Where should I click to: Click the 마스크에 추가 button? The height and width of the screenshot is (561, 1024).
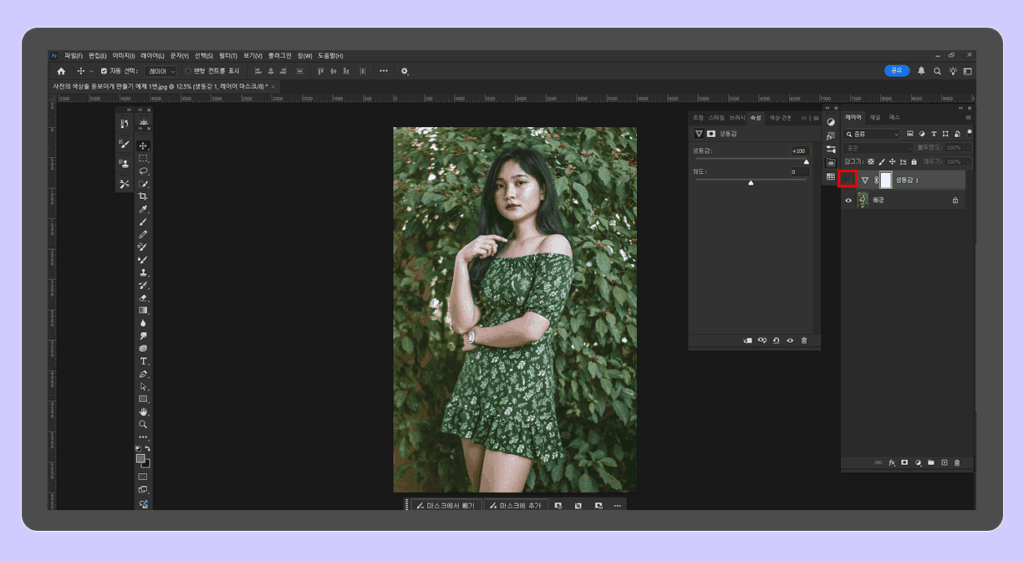pos(516,505)
